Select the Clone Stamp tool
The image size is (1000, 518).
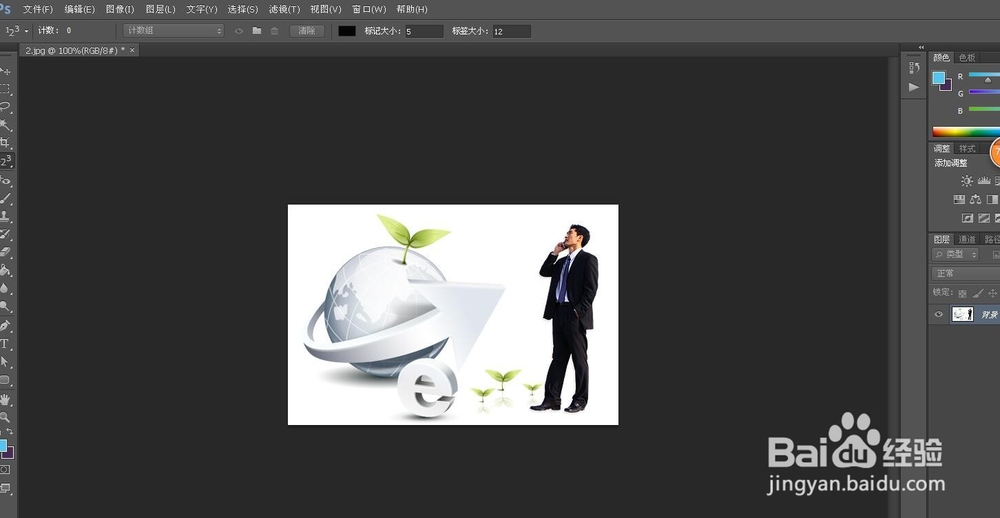coord(5,216)
